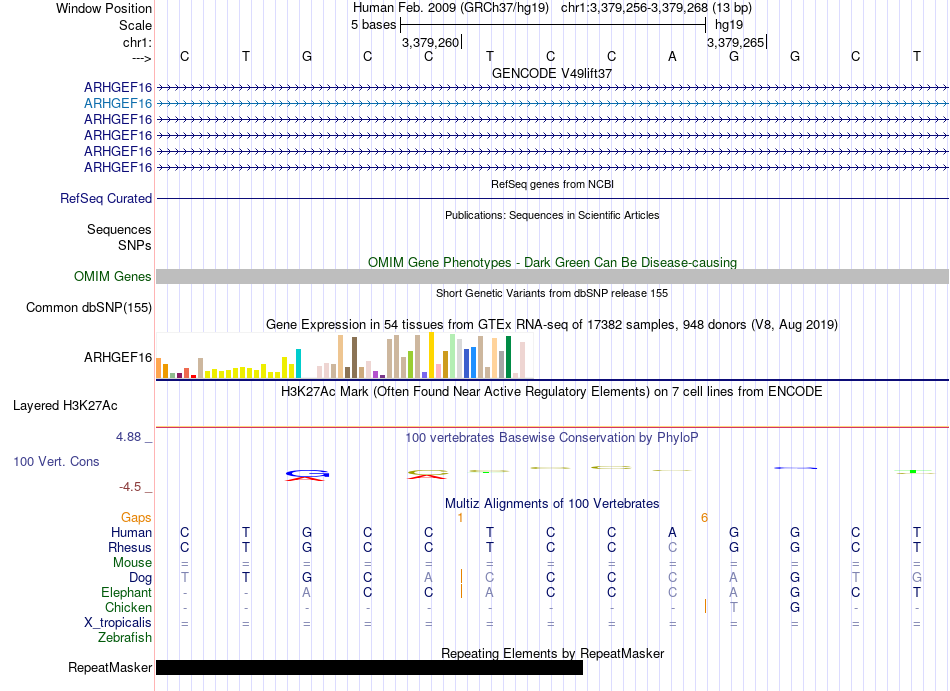Click the ARHGEF16 GTEx expression label
Viewport: 950px width, 691px height.
coord(118,357)
